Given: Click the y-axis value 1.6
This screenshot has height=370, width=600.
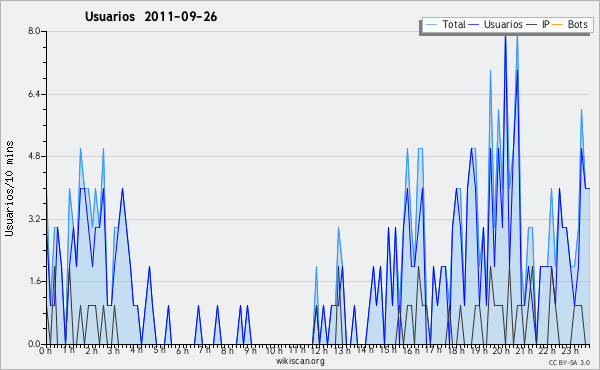Looking at the screenshot, I should tap(34, 281).
